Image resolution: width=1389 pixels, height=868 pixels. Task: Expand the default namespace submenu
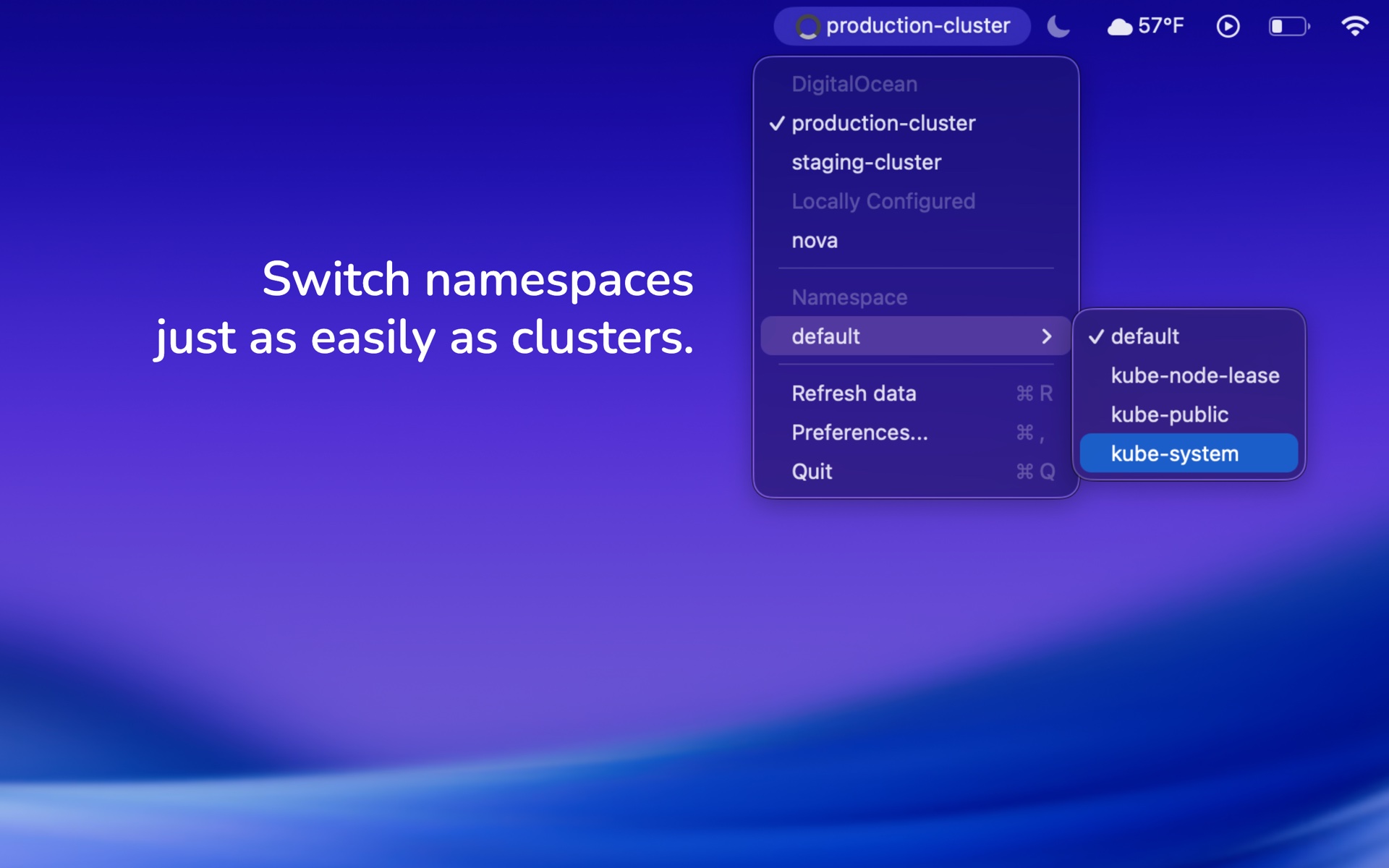[x=916, y=336]
